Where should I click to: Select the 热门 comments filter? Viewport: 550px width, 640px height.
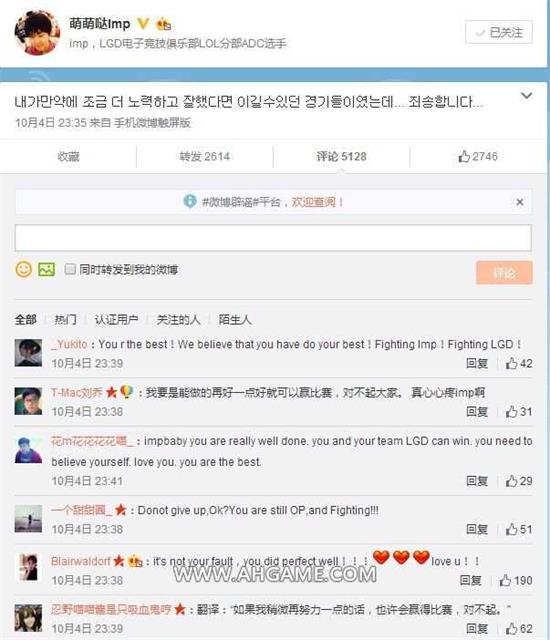[x=65, y=319]
